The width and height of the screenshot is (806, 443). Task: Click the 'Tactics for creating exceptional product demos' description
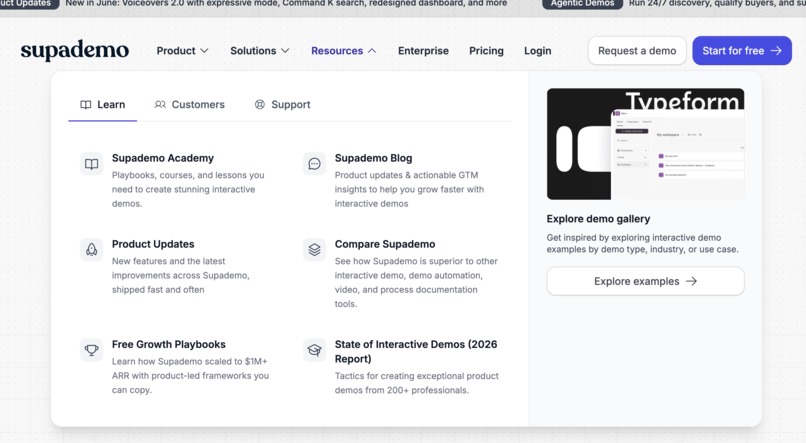(417, 383)
